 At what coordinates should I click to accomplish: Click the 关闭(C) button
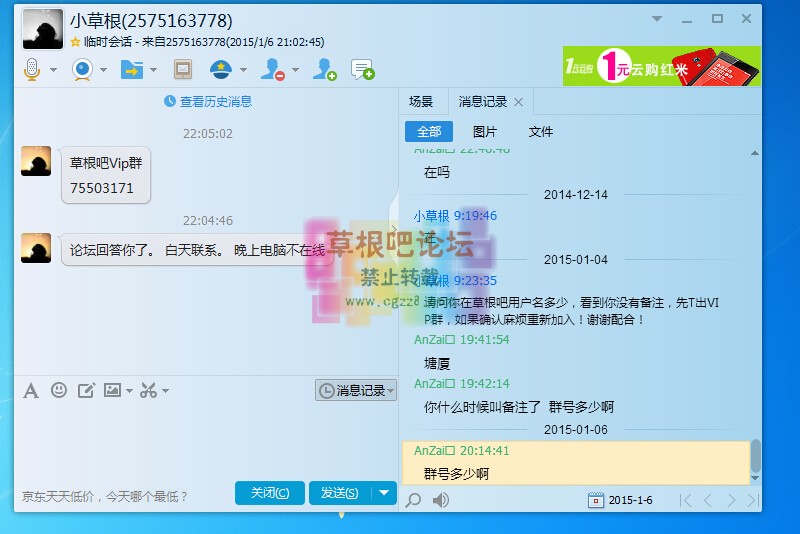tap(270, 493)
